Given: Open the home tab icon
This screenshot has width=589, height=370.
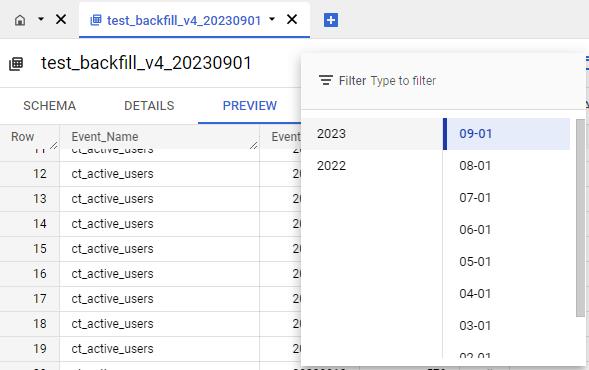Looking at the screenshot, I should pos(20,20).
